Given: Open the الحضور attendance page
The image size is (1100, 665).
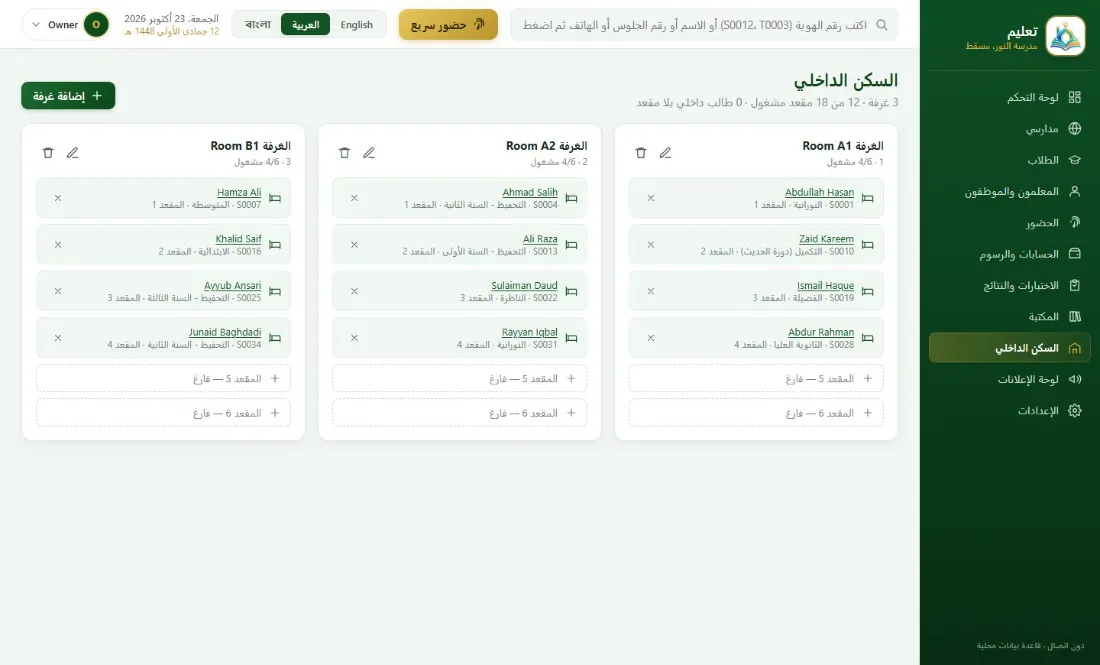Looking at the screenshot, I should coord(1010,222).
